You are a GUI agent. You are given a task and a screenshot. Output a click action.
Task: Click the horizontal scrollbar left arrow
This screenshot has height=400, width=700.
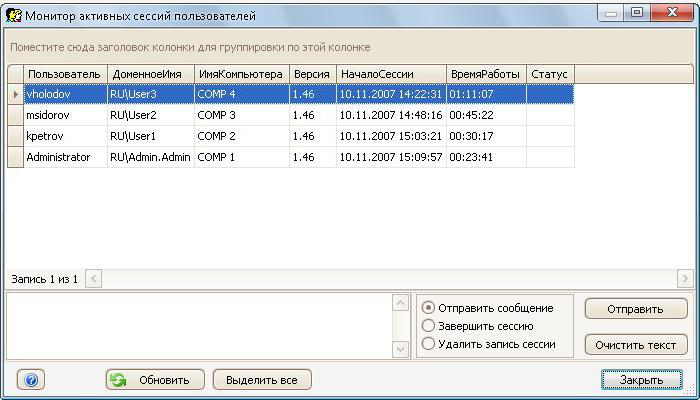93,279
